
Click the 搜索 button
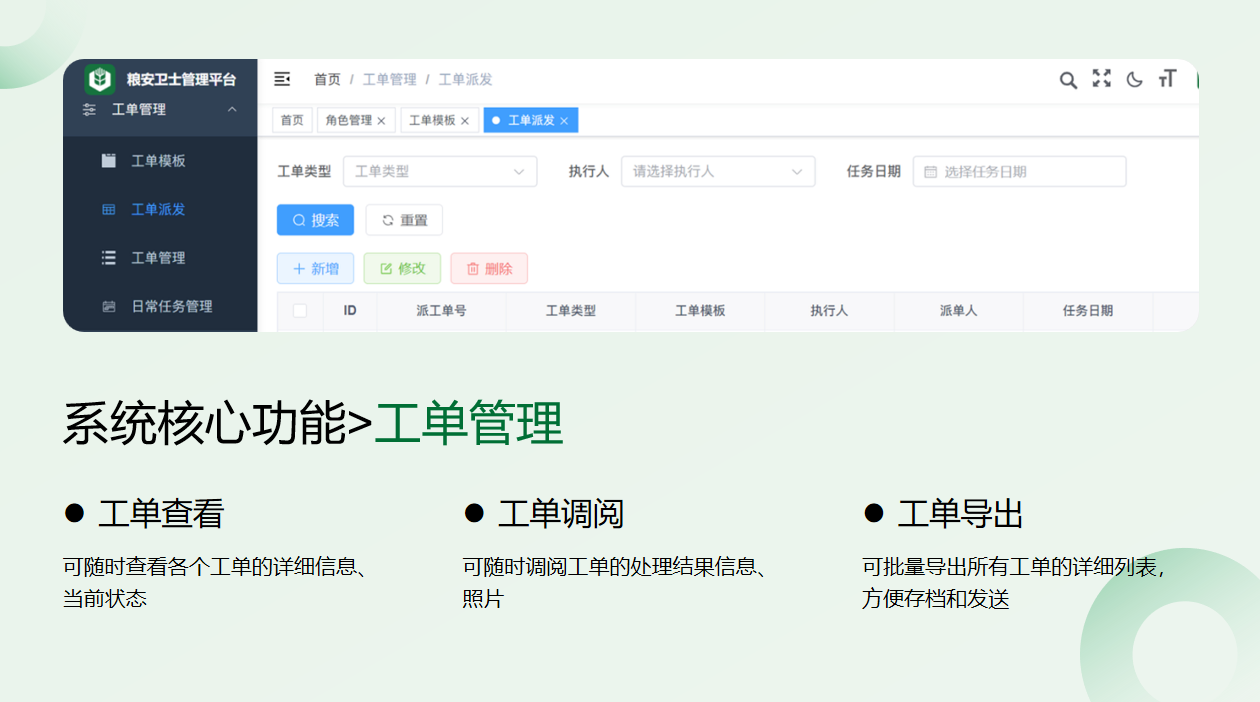point(315,220)
